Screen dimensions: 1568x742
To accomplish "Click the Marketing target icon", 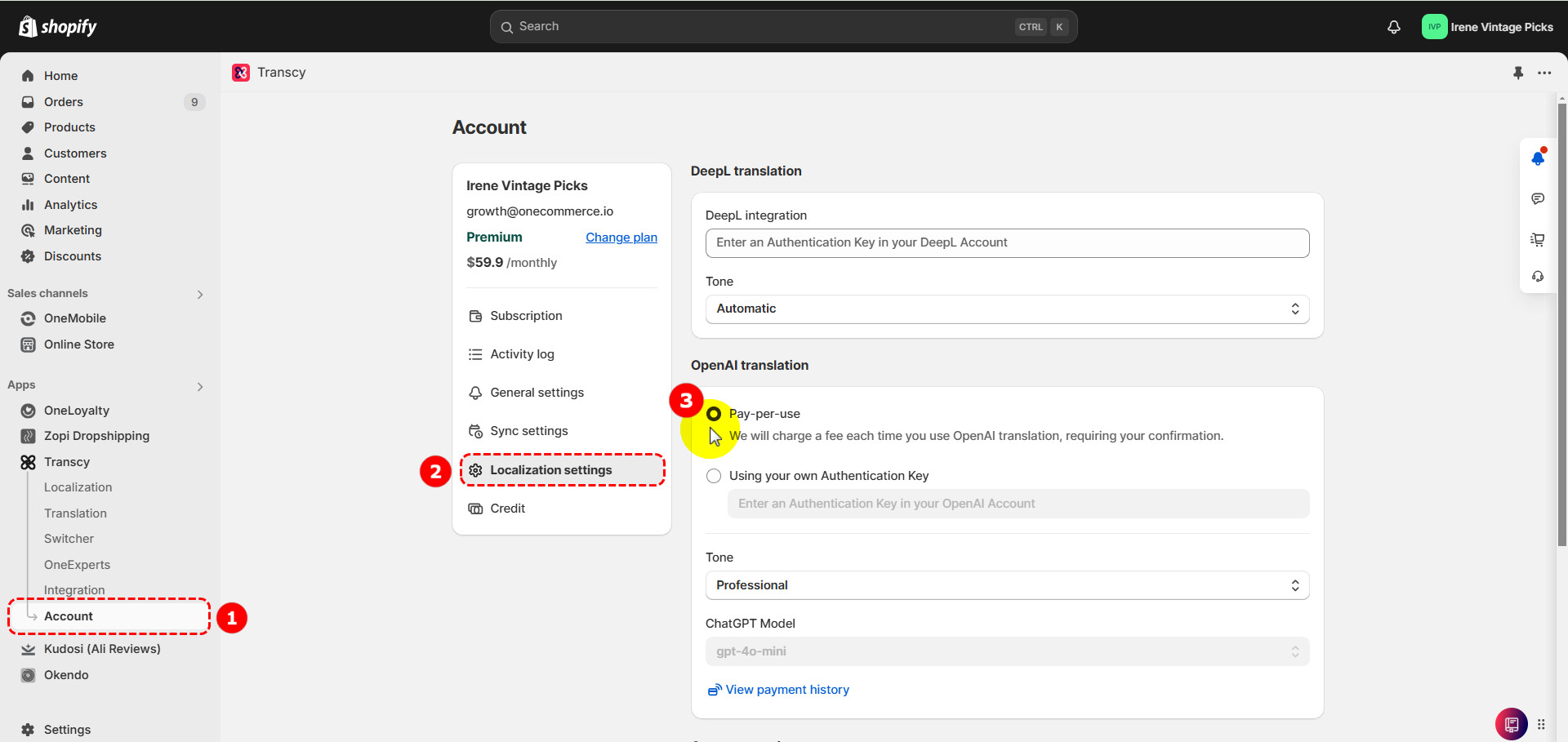I will [x=28, y=230].
